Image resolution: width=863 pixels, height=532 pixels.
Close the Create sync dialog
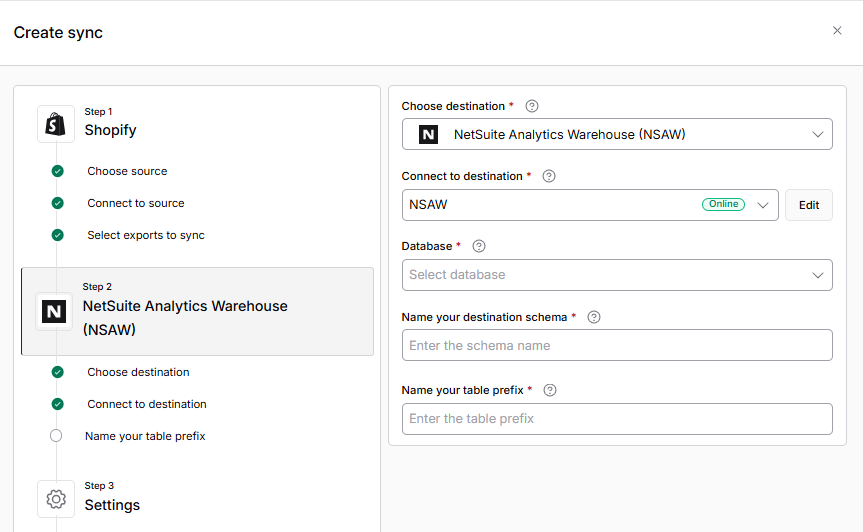tap(837, 31)
